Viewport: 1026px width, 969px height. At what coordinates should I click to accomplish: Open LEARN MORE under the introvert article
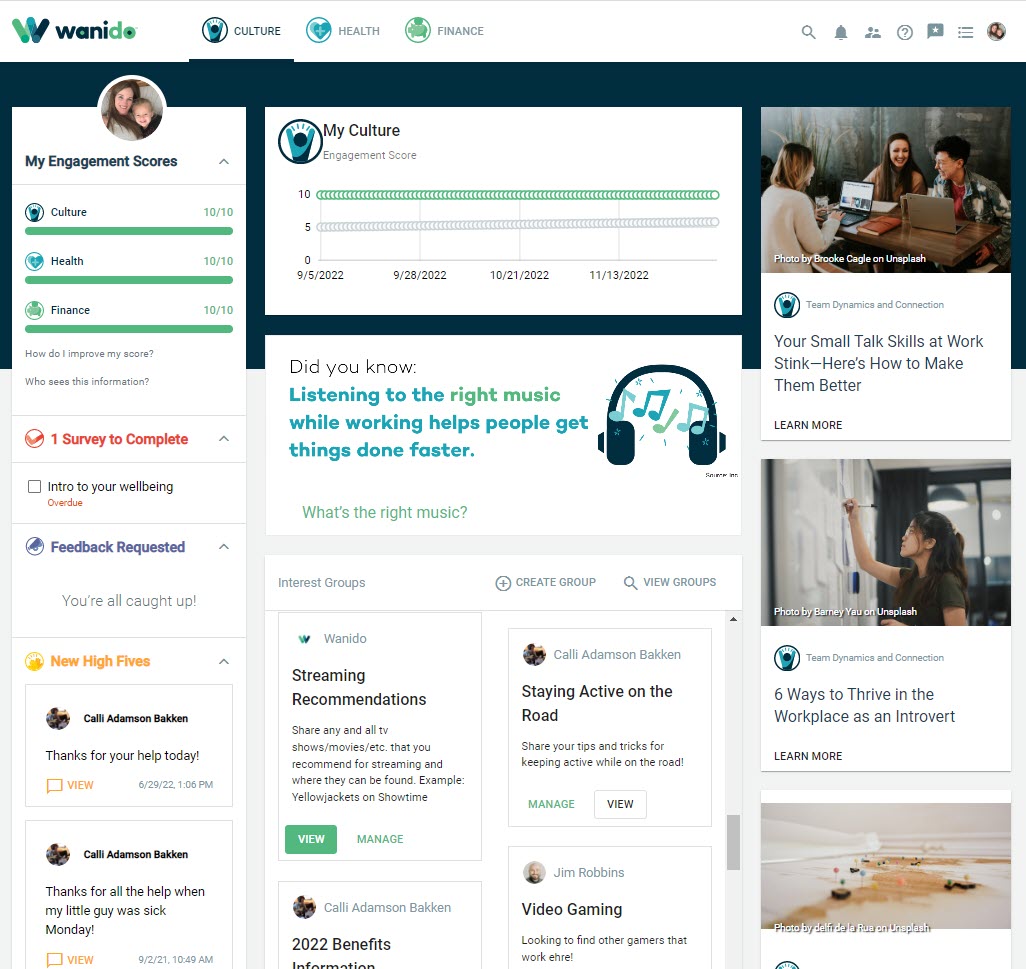[806, 756]
